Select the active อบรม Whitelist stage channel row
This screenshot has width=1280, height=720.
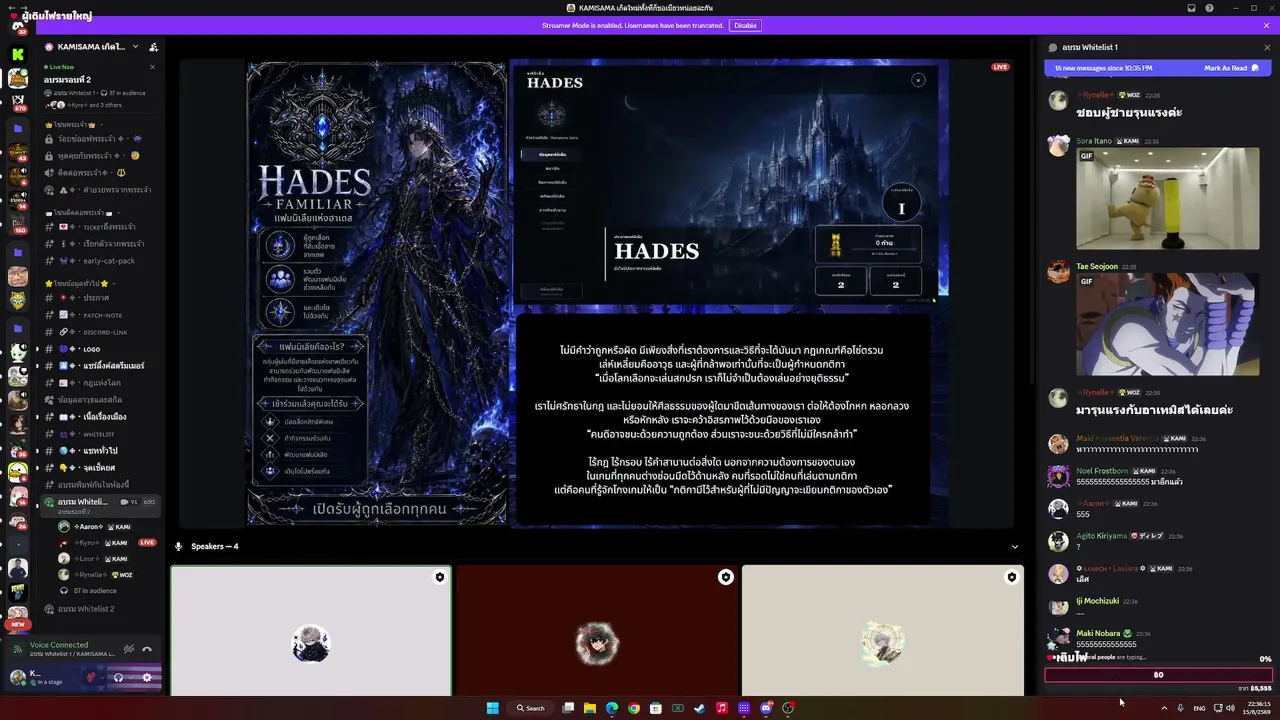[100, 504]
